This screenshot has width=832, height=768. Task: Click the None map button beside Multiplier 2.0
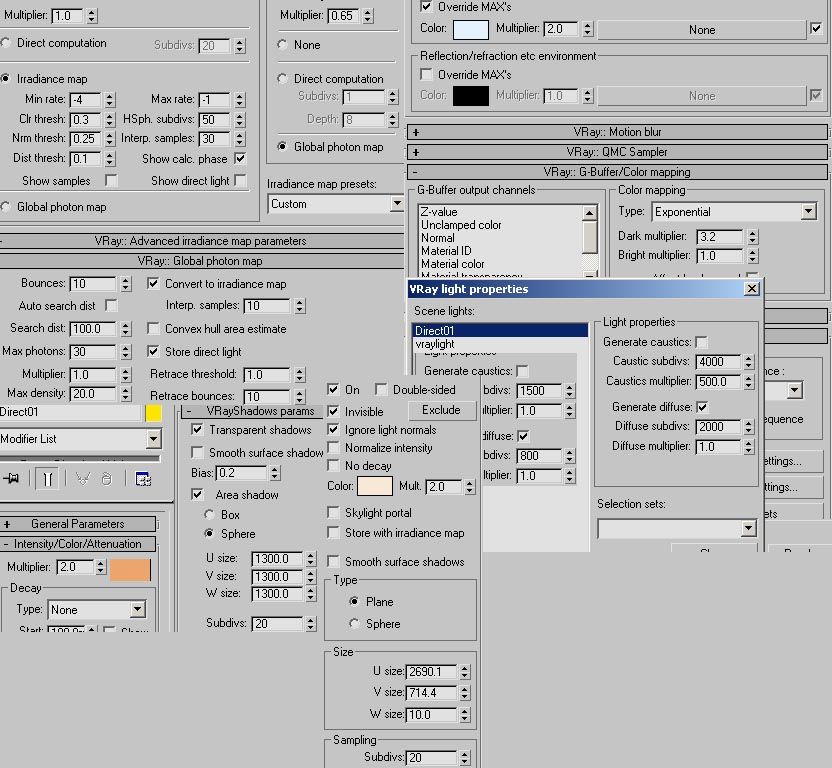701,30
